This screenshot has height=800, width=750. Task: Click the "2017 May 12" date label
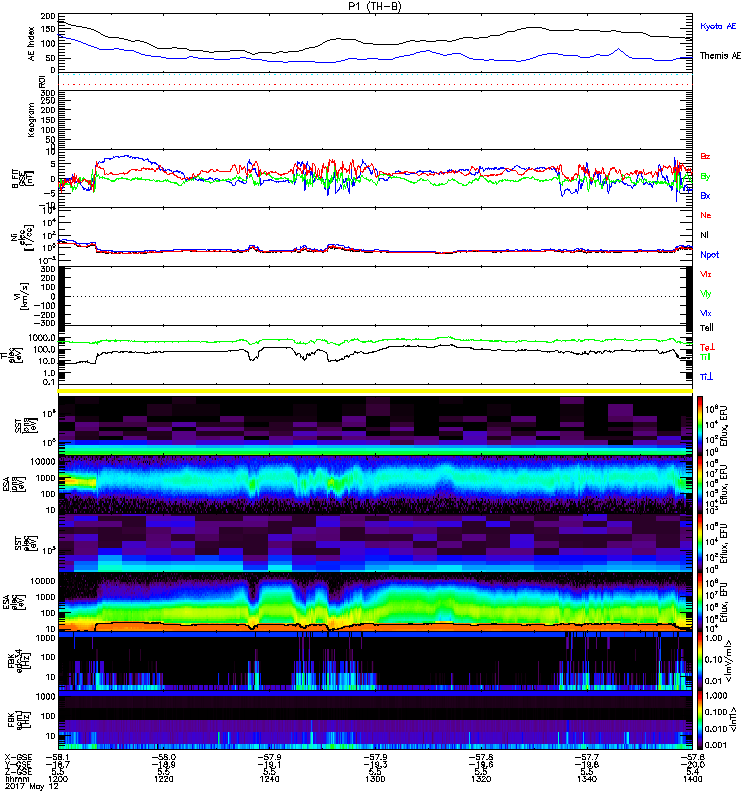(x=32, y=786)
